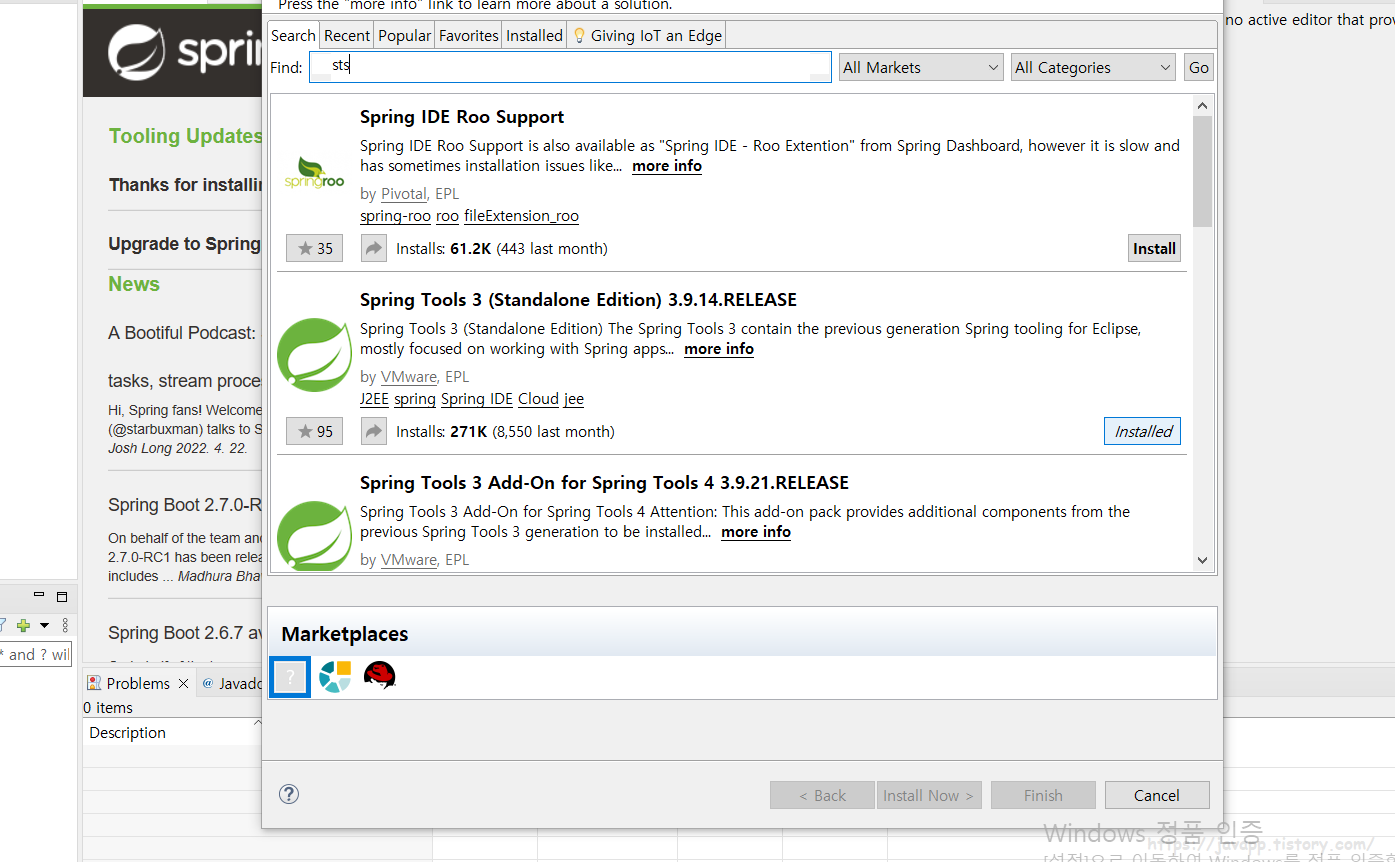Click the Spring Tools 3 (Standalone Edition) title
Viewport: 1395px width, 862px height.
(x=578, y=300)
